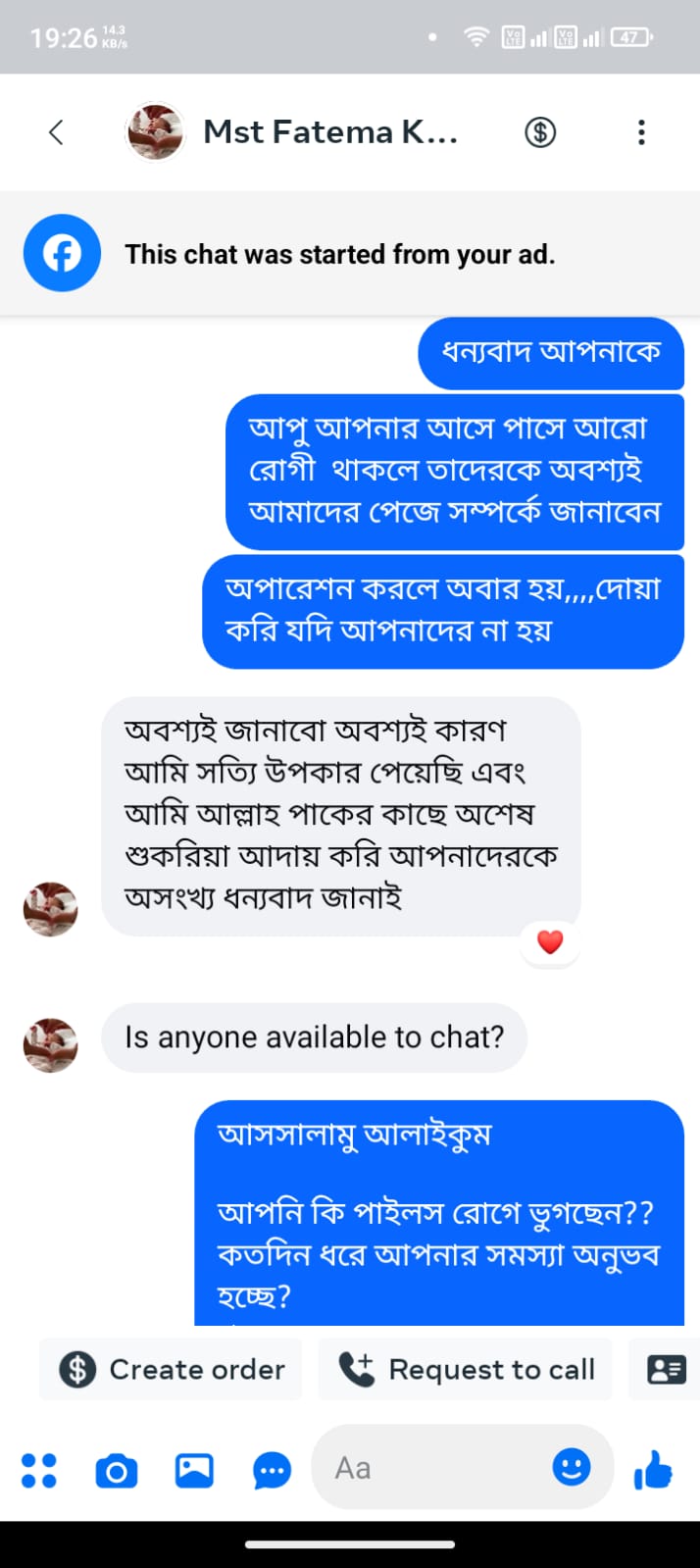Tap the saved replies chat bubble icon
This screenshot has width=700, height=1568.
point(272,1470)
